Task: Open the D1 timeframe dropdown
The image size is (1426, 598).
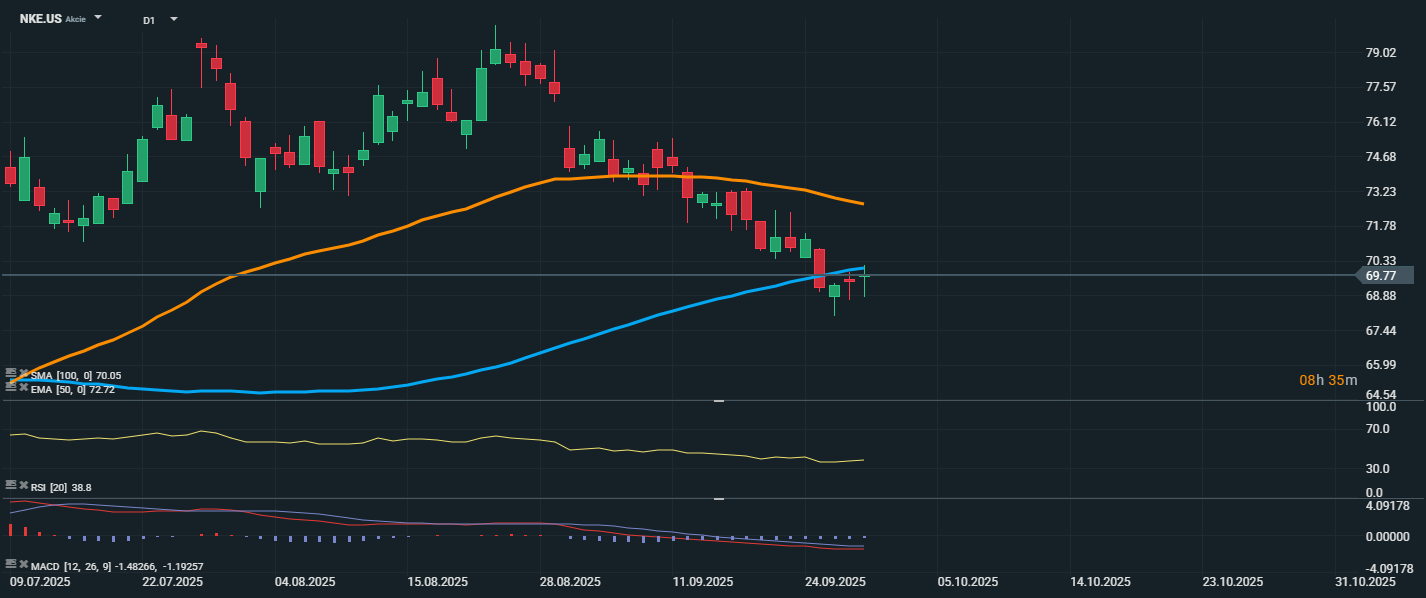Action: tap(173, 19)
